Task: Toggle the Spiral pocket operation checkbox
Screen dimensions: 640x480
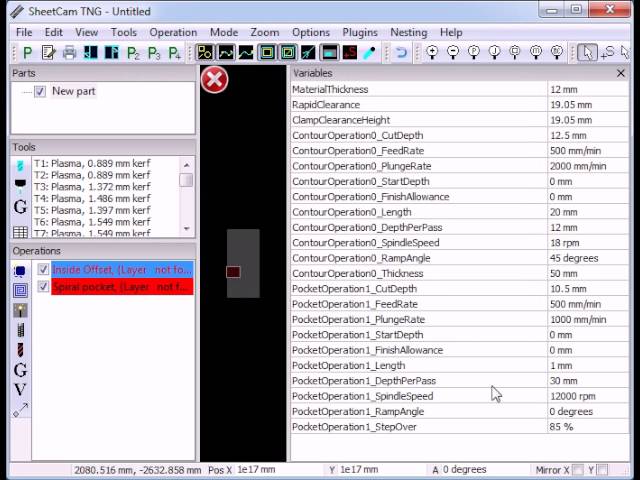Action: click(43, 287)
